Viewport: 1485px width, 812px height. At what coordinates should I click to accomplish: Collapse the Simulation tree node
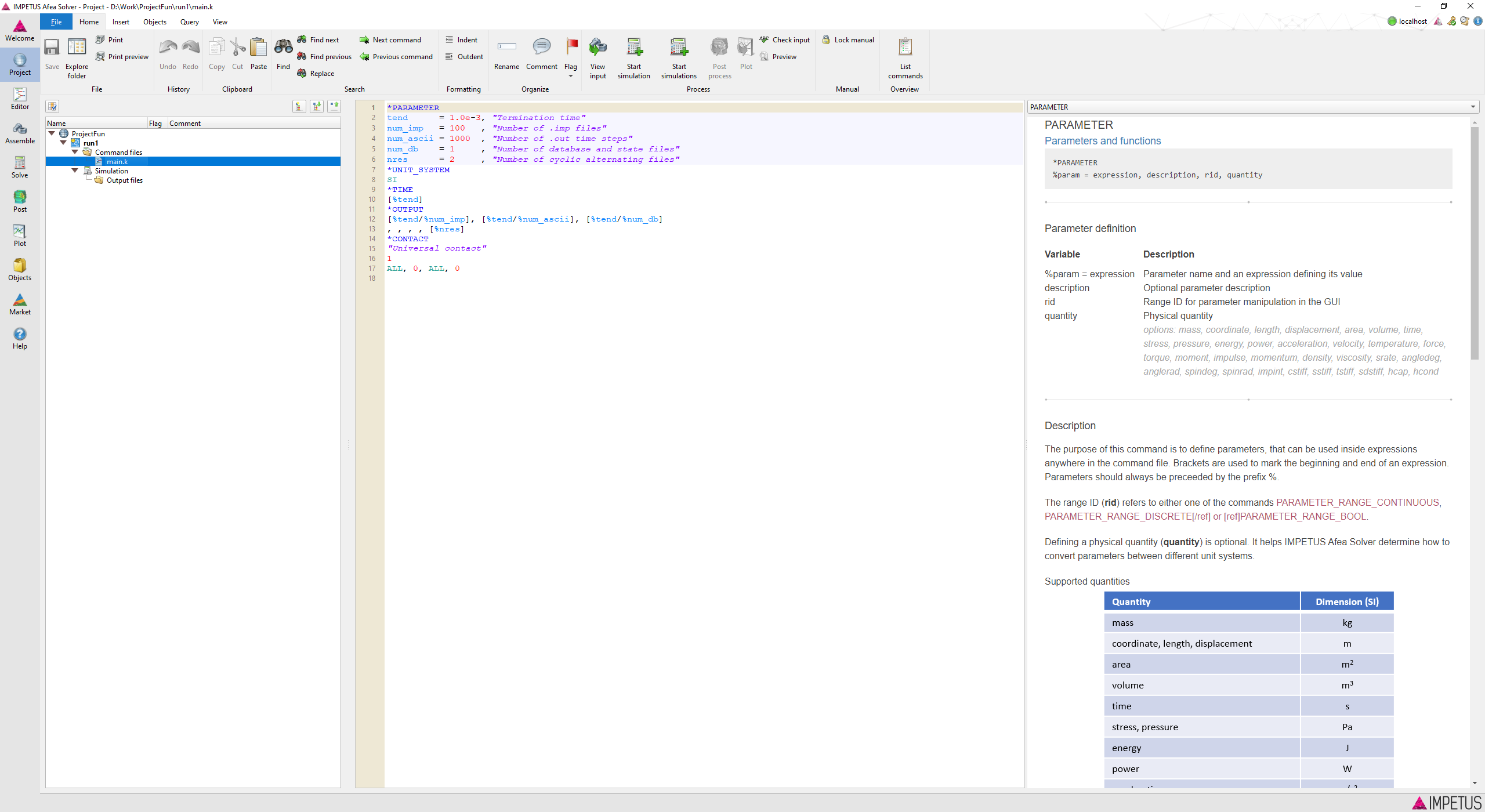tap(75, 171)
